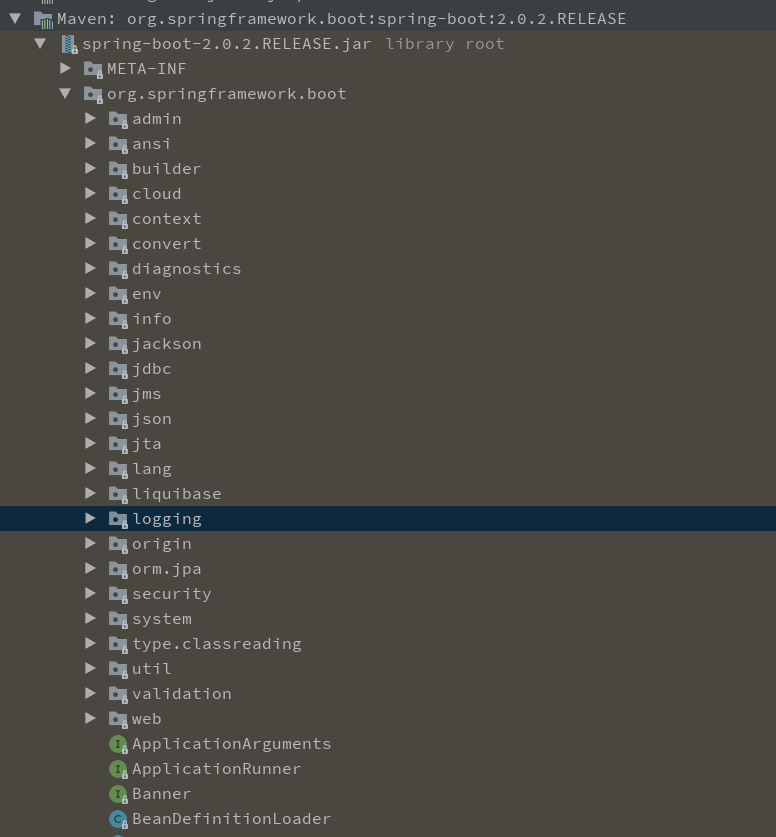Collapse the org.springframework.boot package

(66, 93)
